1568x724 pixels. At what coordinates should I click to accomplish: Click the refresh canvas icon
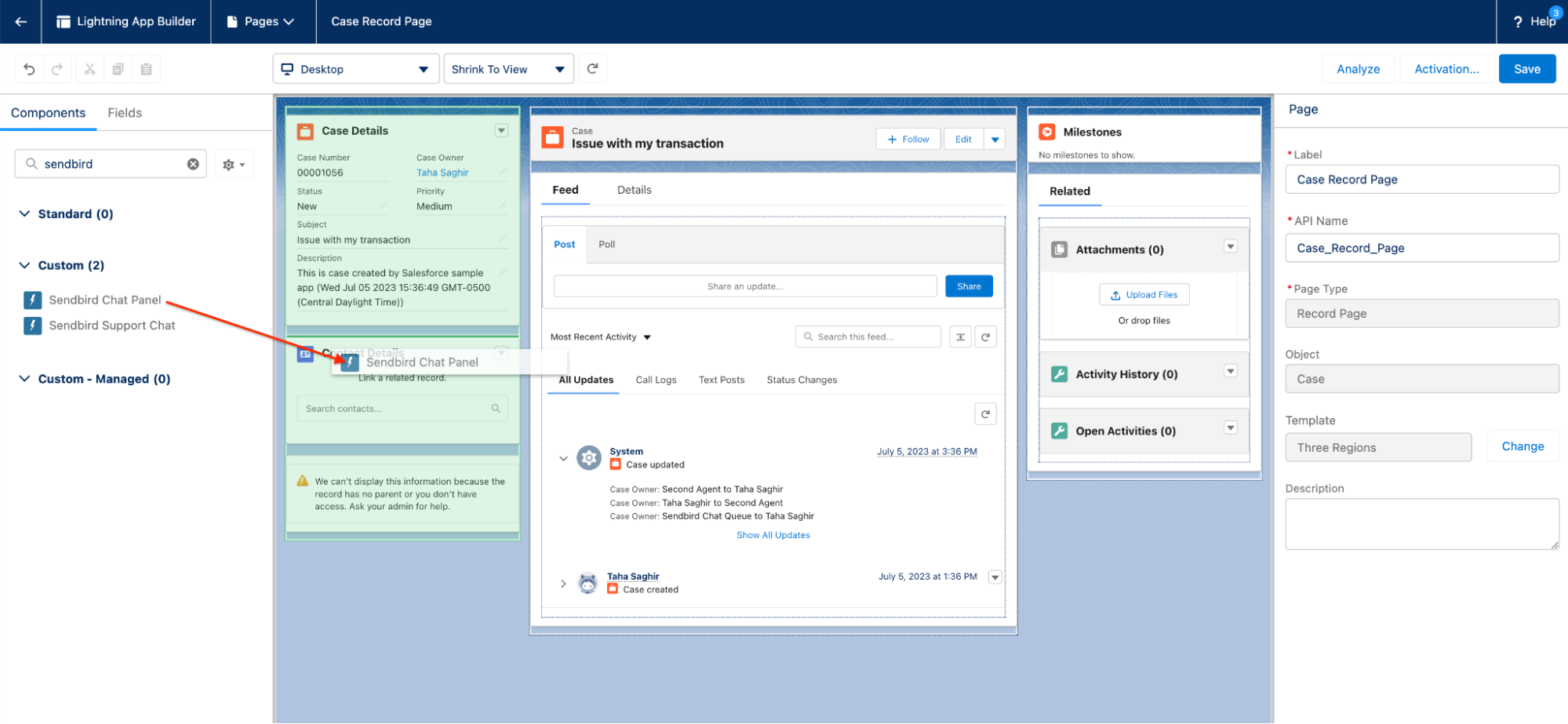click(x=593, y=69)
